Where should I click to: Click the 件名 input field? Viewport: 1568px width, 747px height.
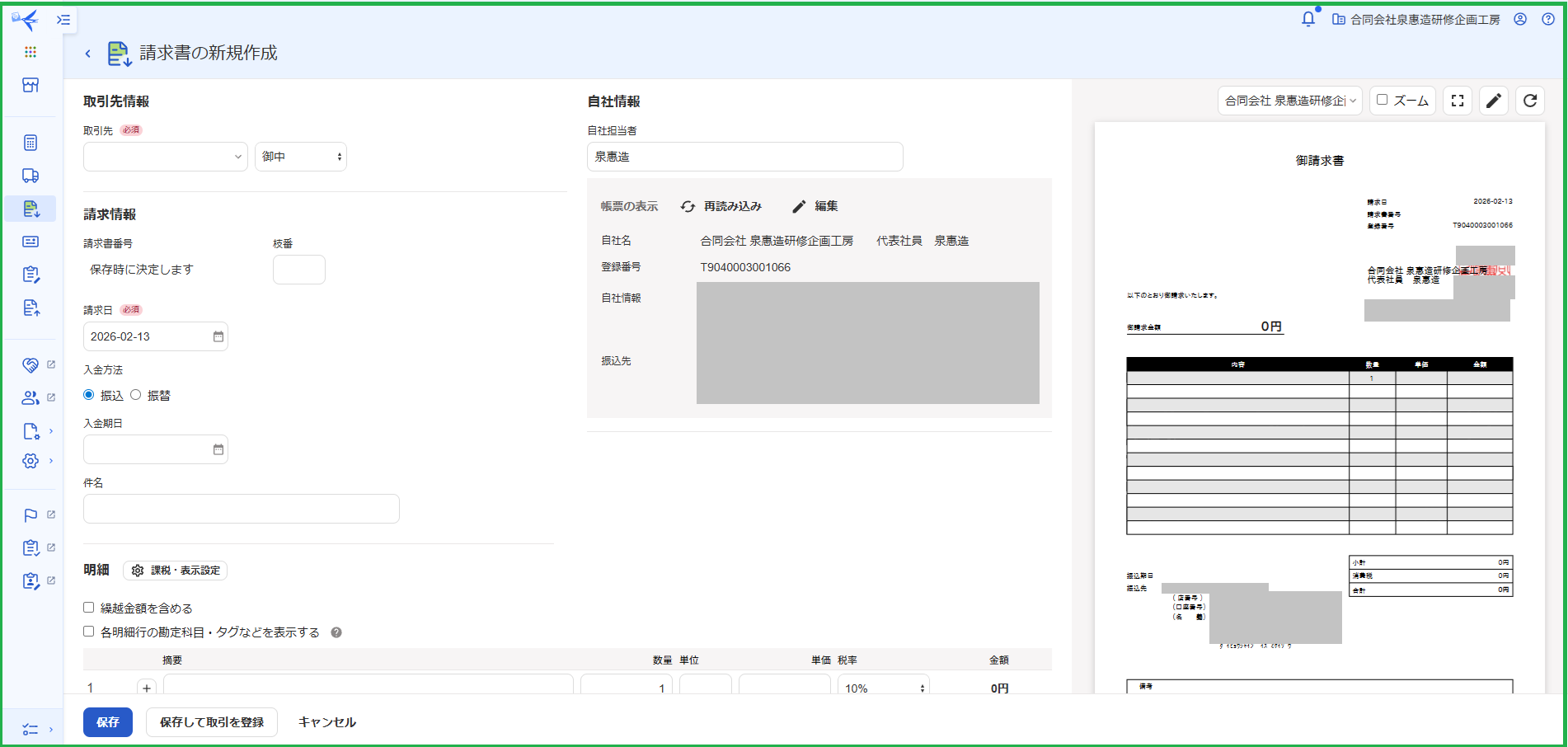(x=241, y=509)
